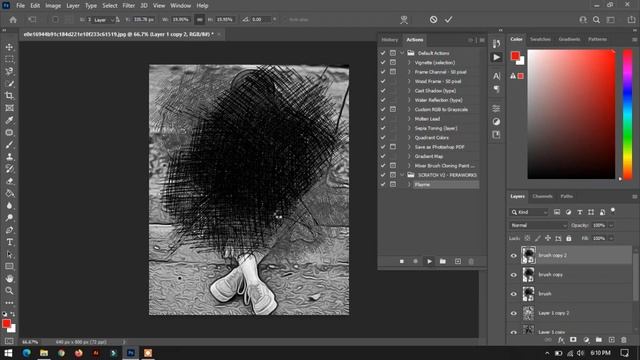The width and height of the screenshot is (640, 360).
Task: Select the Crop tool
Action: [x=9, y=96]
